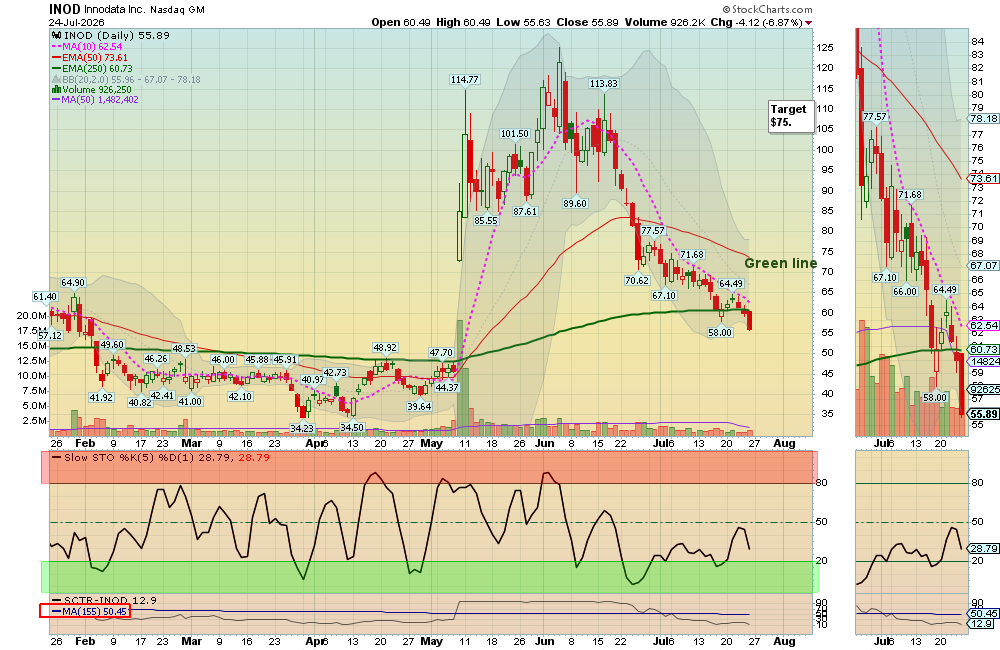Click the Nasdaq GM exchange label
Screen dimensions: 1000x650
[x=177, y=10]
